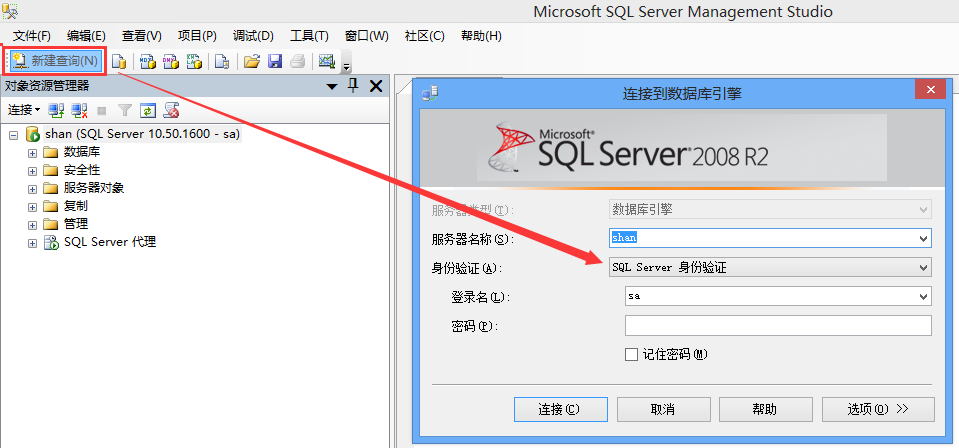Click the Stop square icon

tap(102, 111)
